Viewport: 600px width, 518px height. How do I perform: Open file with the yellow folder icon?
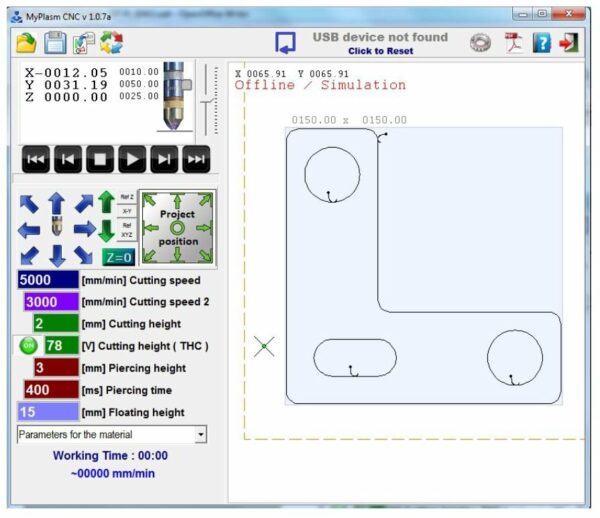26,43
